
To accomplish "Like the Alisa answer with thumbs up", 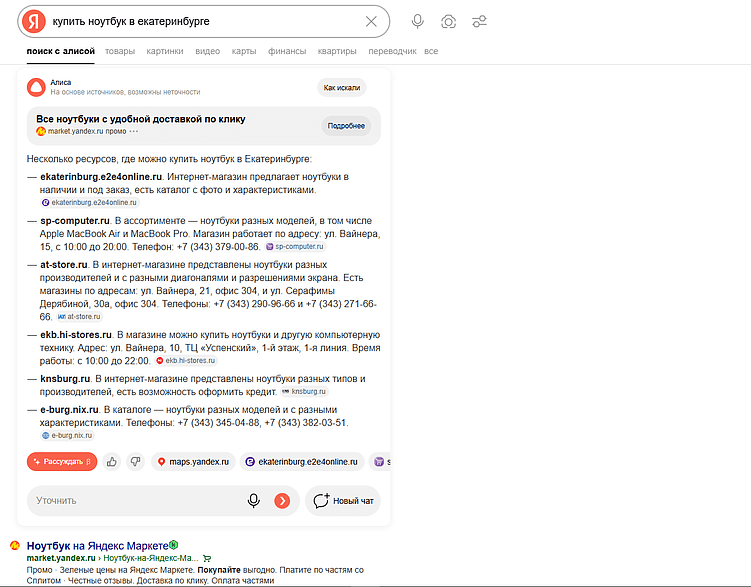I will [112, 462].
